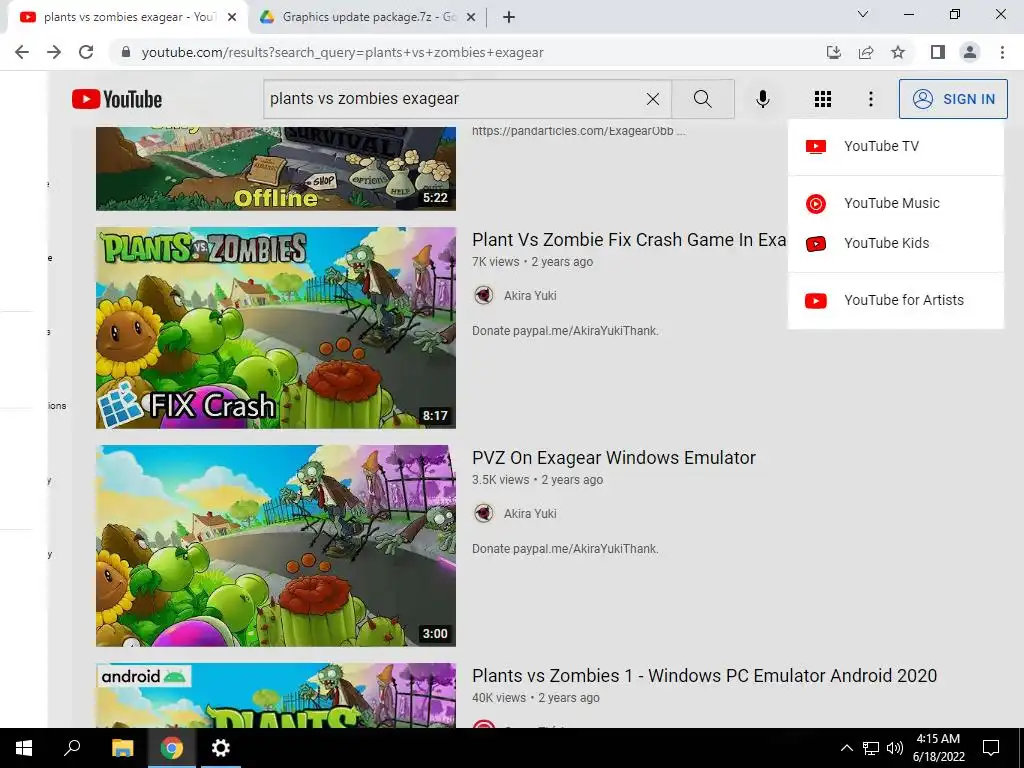The height and width of the screenshot is (768, 1024).
Task: Visit Akira Yuki channel under PVZ On Exagear
Action: (x=530, y=514)
